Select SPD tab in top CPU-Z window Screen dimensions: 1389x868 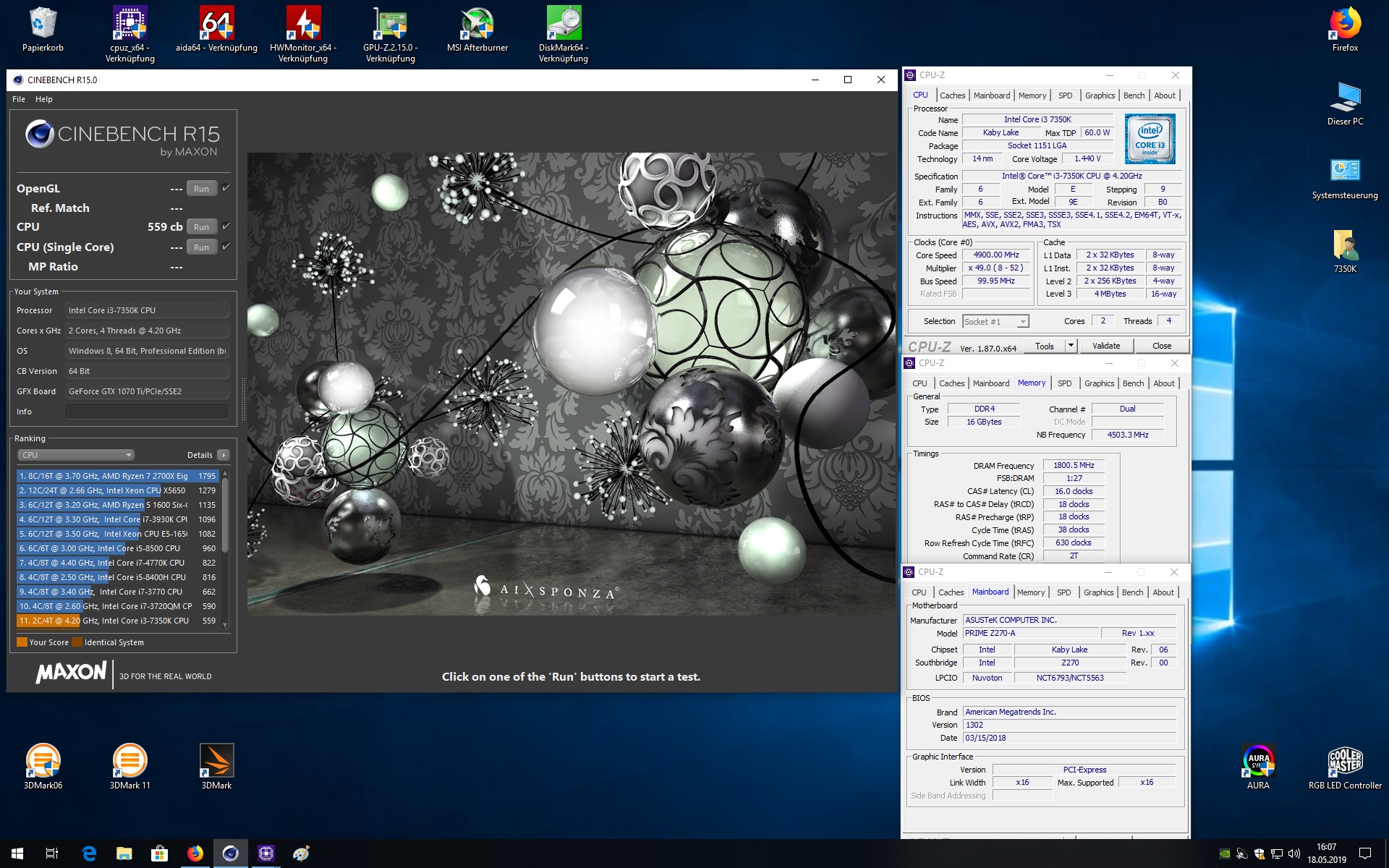(1065, 95)
